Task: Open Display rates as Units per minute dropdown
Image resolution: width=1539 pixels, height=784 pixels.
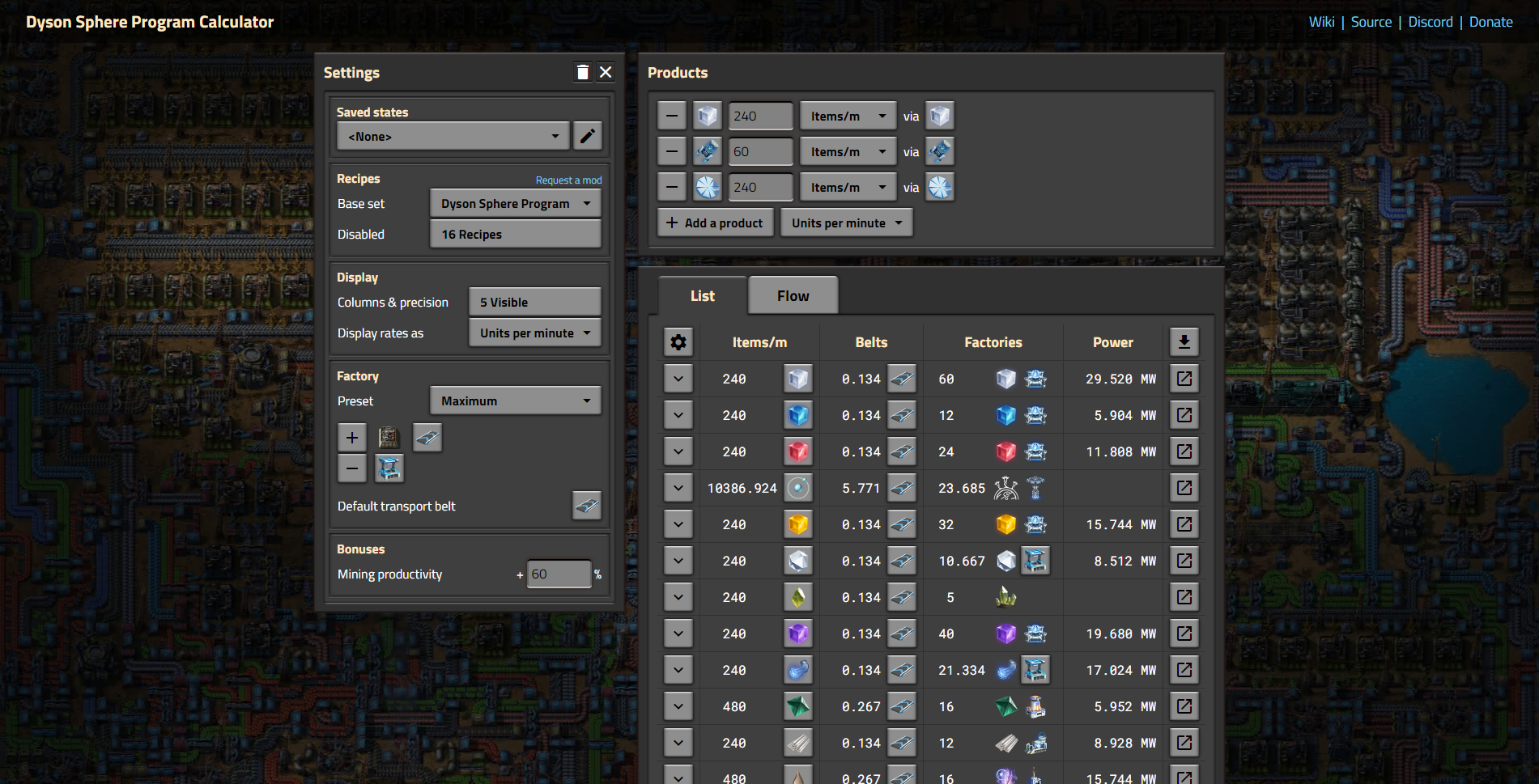Action: pyautogui.click(x=534, y=333)
